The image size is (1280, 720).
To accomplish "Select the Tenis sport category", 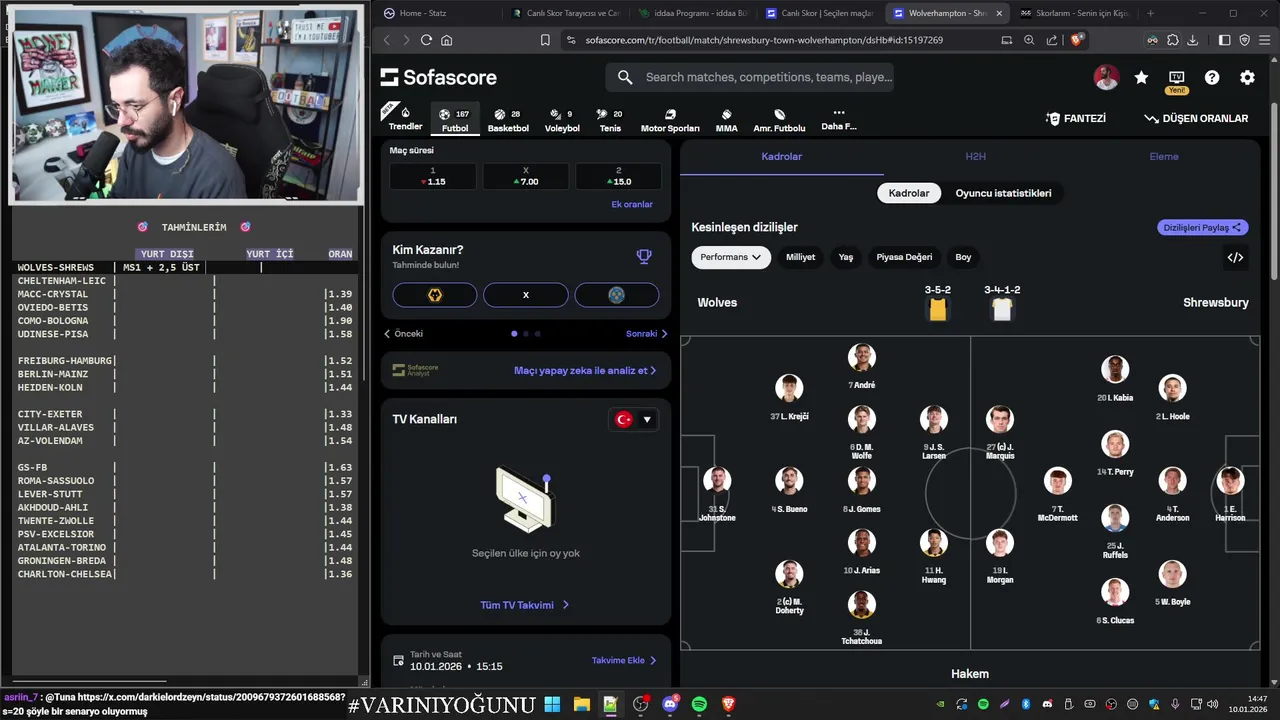I will 610,119.
